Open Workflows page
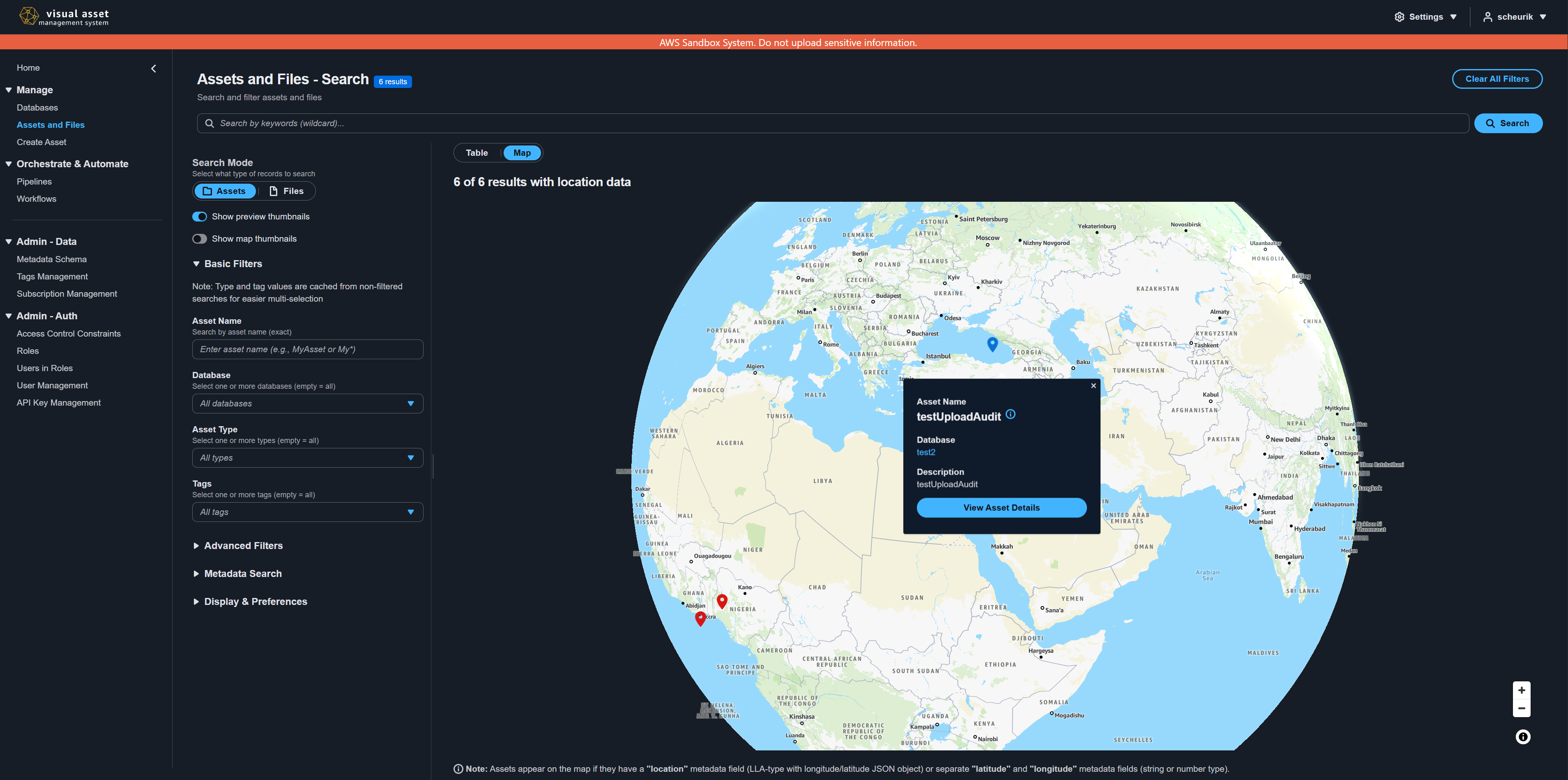The image size is (1568, 780). 37,199
